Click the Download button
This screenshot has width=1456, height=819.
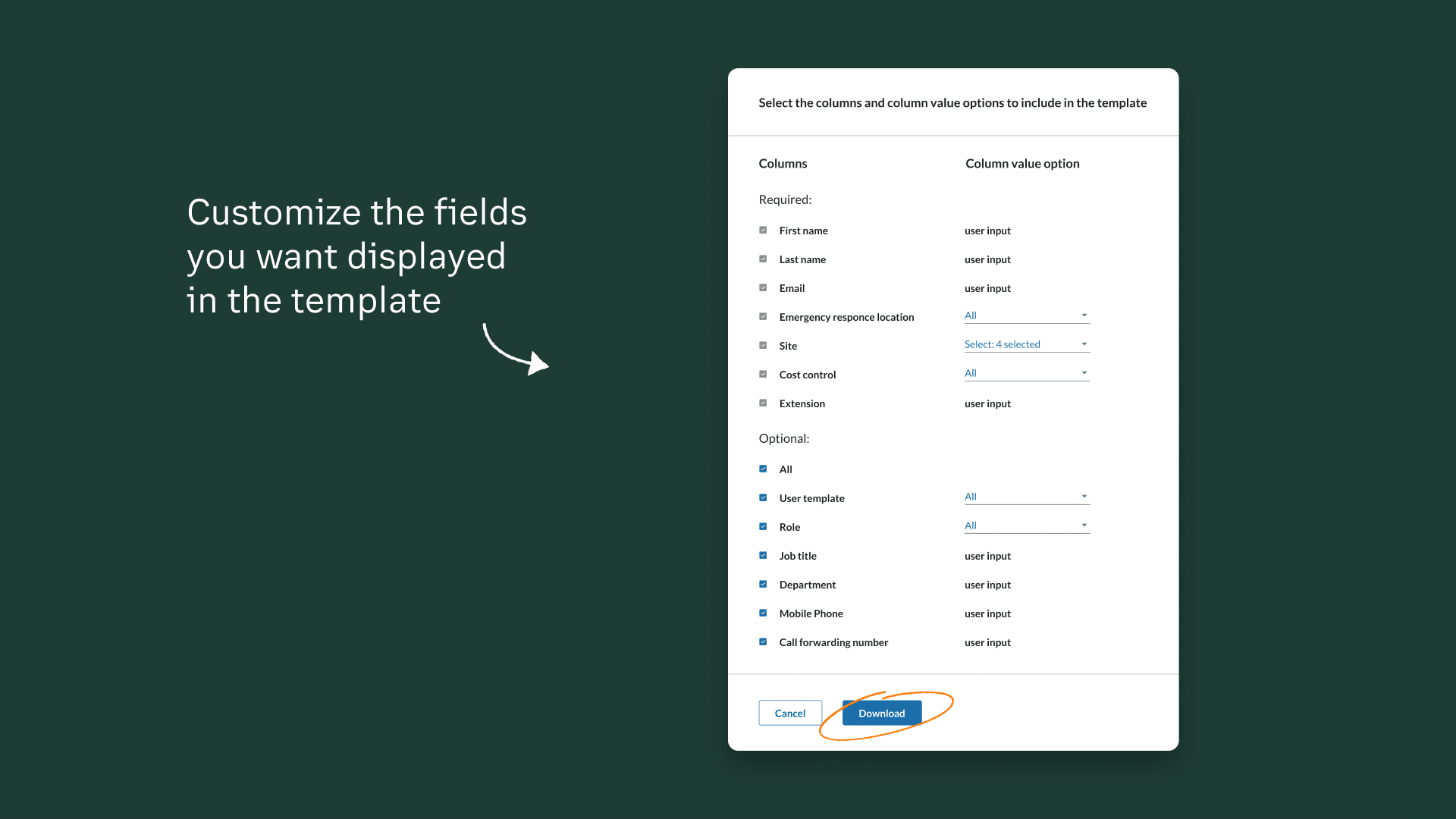pyautogui.click(x=881, y=713)
